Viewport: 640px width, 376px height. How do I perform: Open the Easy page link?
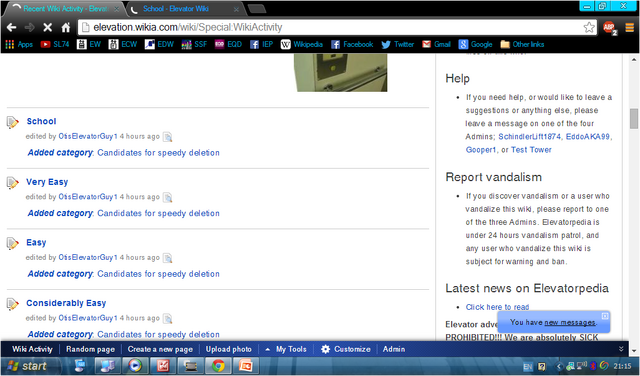coord(36,243)
